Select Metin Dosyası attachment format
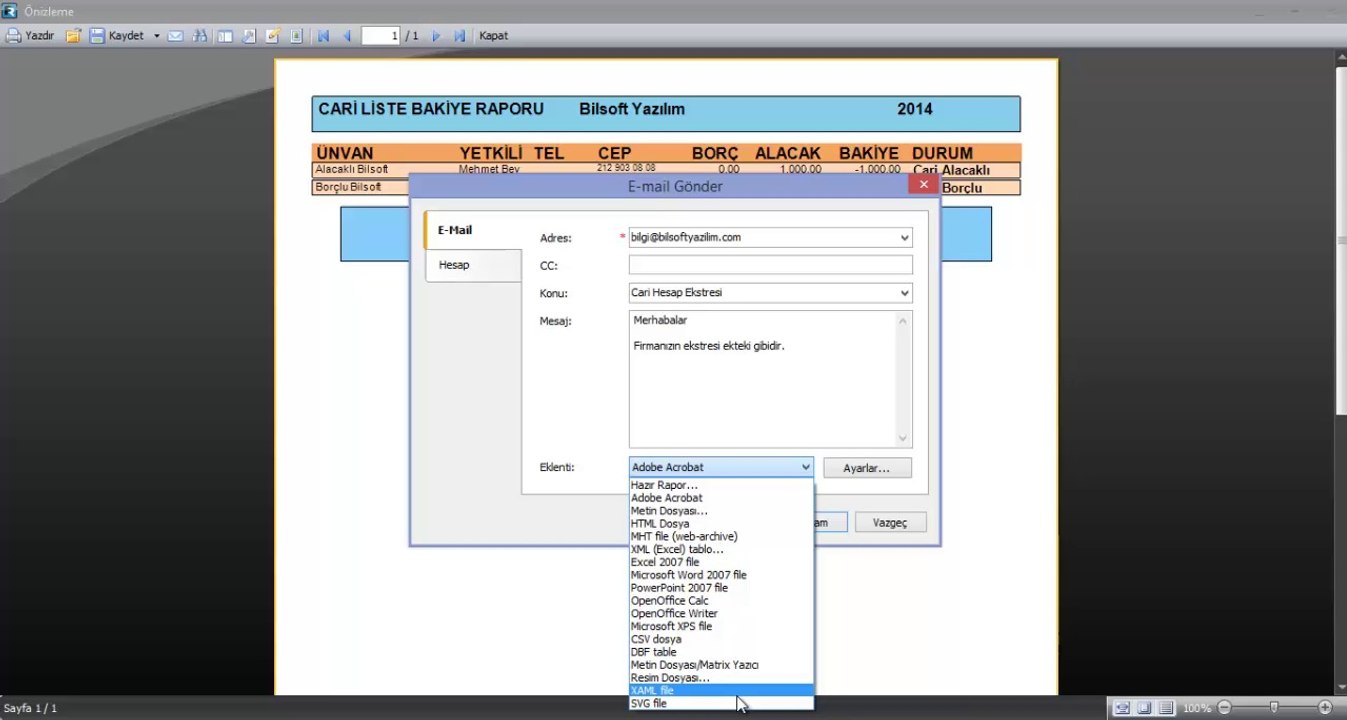Viewport: 1347px width, 720px height. point(721,511)
